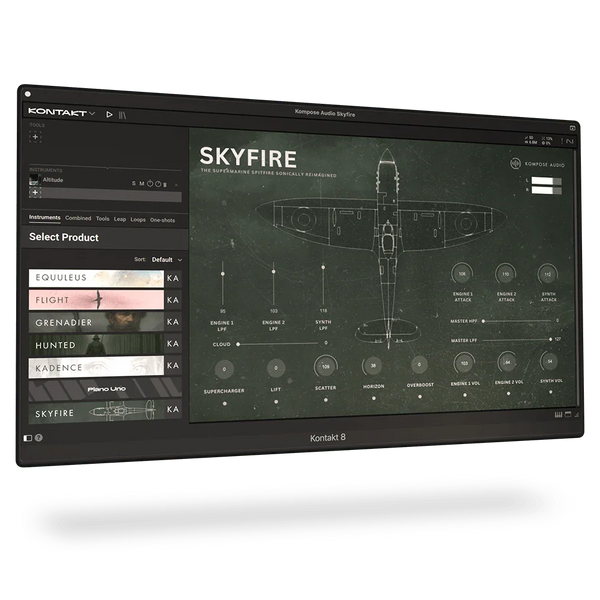Toggle the dot under Synth Vol
Image resolution: width=600 pixels, height=600 pixels.
(551, 392)
